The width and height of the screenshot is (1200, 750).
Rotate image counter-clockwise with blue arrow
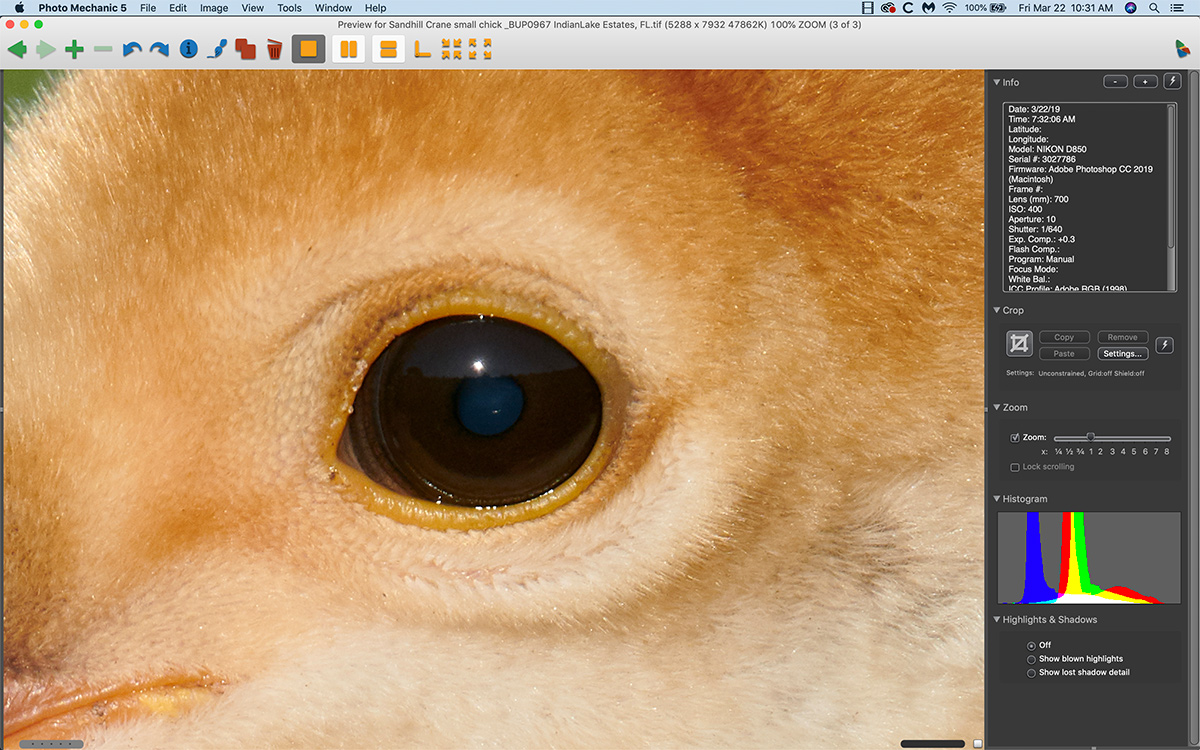[x=131, y=49]
